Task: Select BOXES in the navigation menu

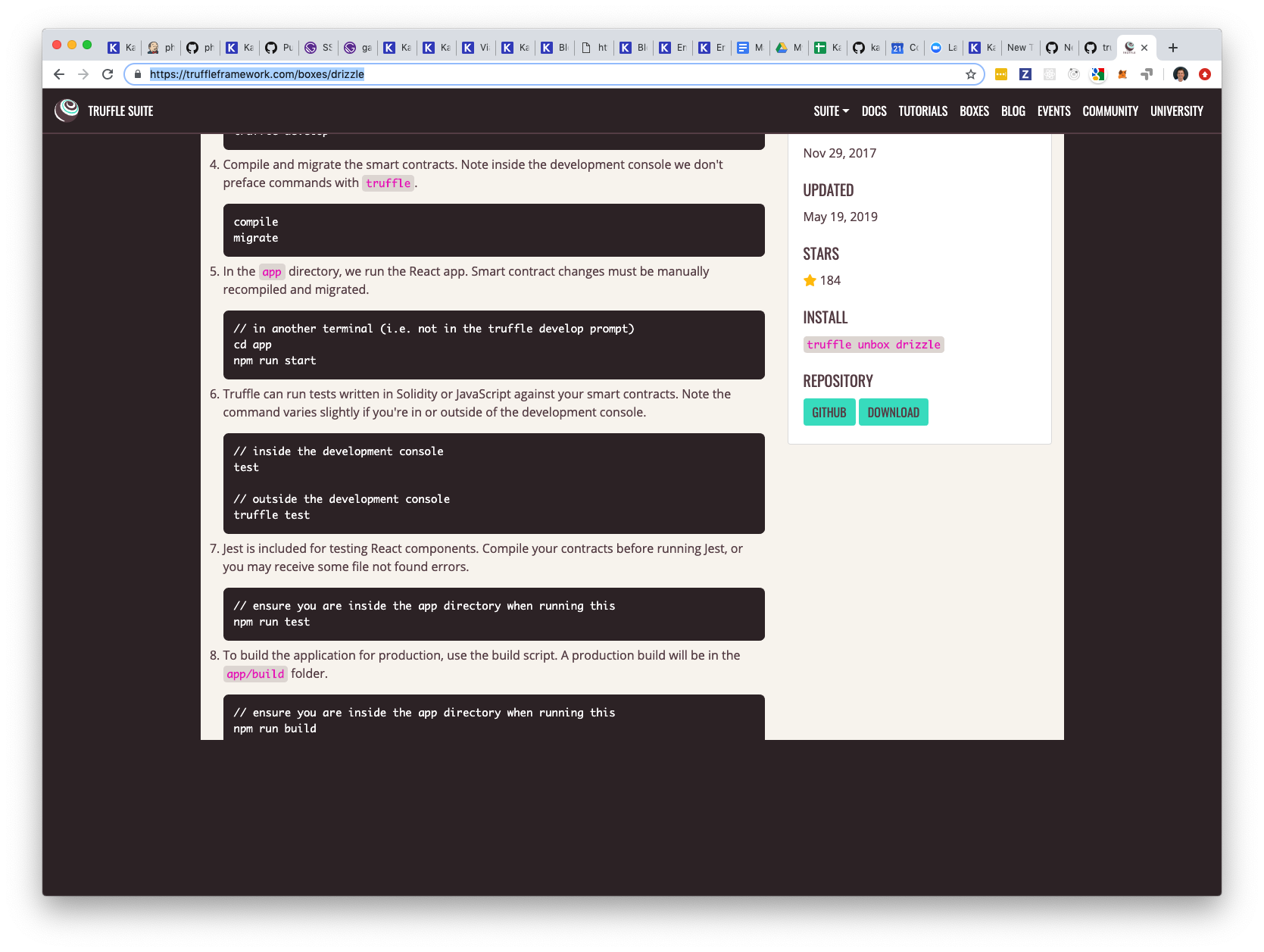Action: point(974,111)
